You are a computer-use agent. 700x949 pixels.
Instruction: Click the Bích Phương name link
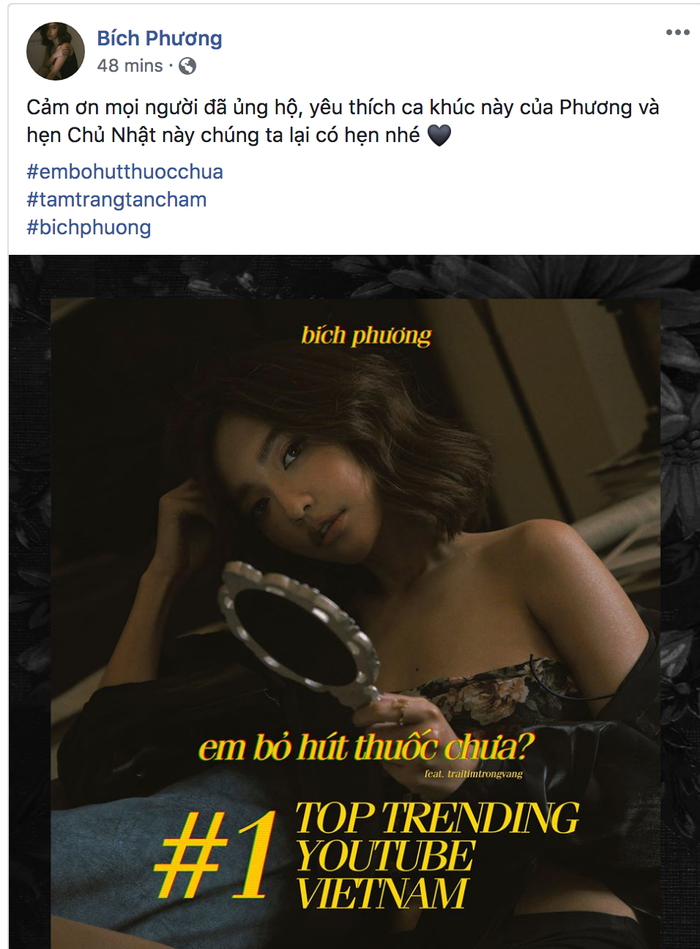point(160,38)
